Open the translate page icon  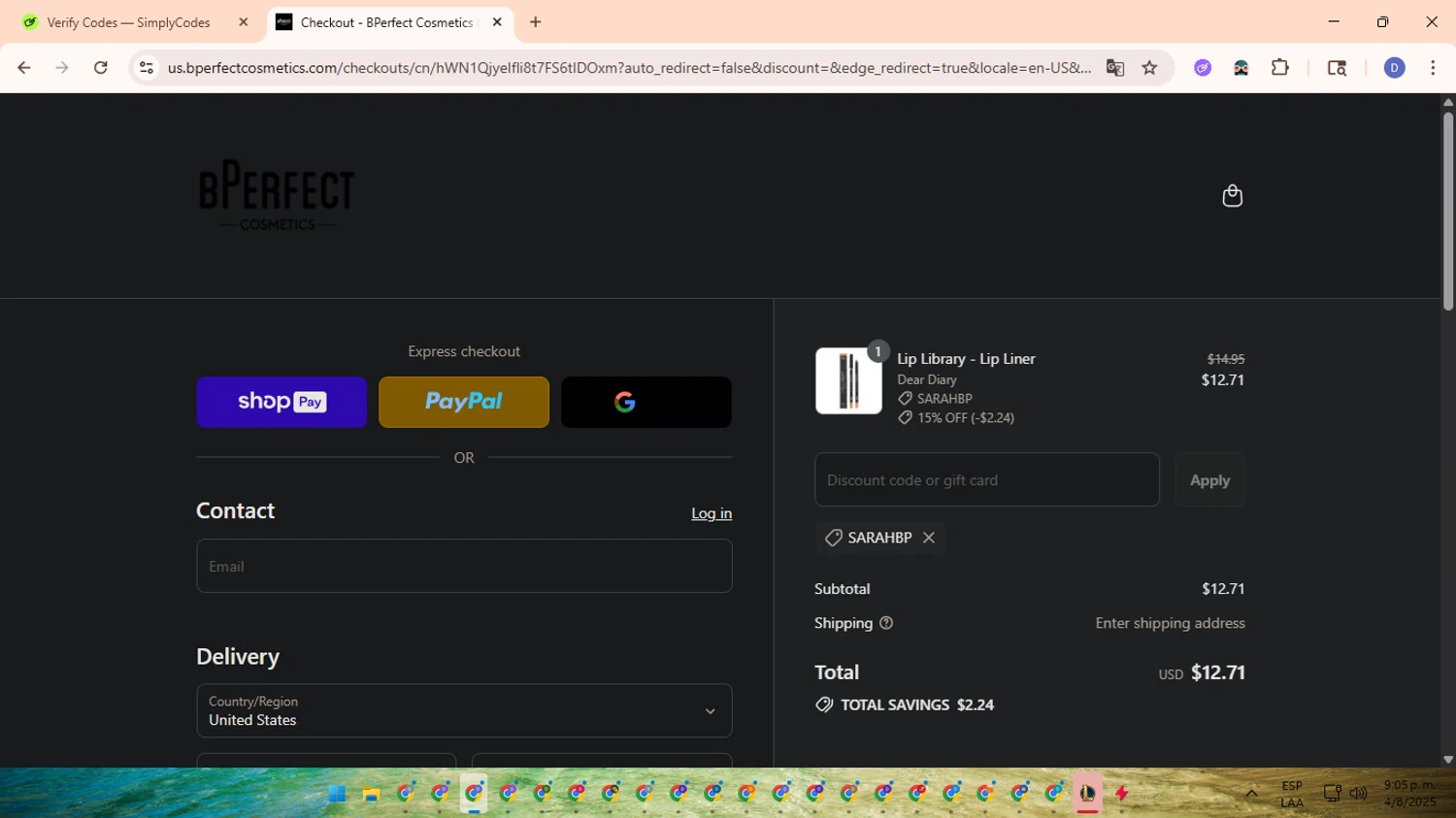click(1114, 68)
